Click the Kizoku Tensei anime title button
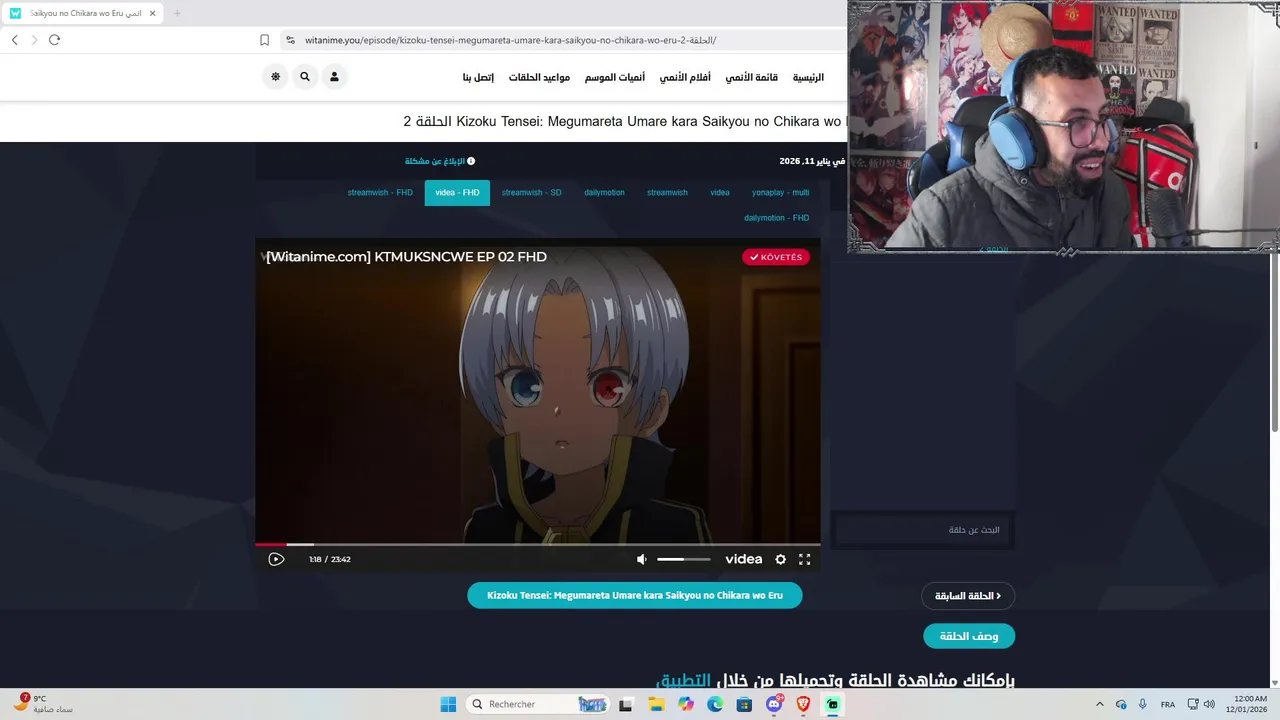The width and height of the screenshot is (1280, 720). pos(635,595)
